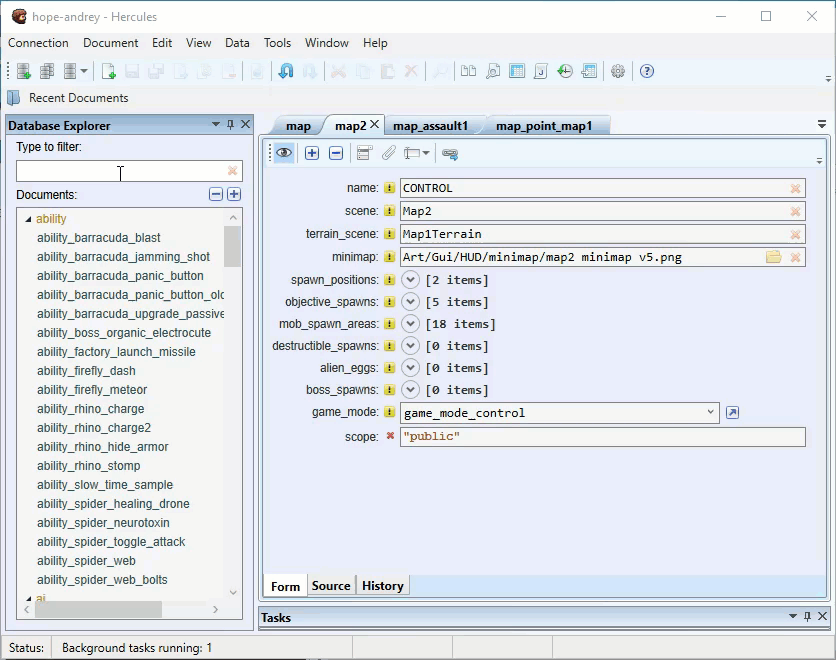This screenshot has height=660, width=836.
Task: Close the map2 tab
Action: click(374, 124)
